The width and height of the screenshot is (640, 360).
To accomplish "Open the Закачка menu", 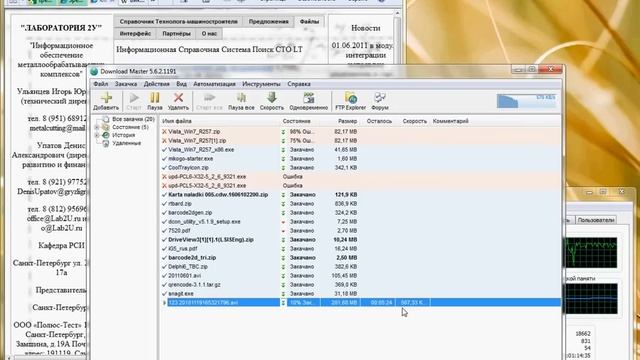I will point(126,84).
